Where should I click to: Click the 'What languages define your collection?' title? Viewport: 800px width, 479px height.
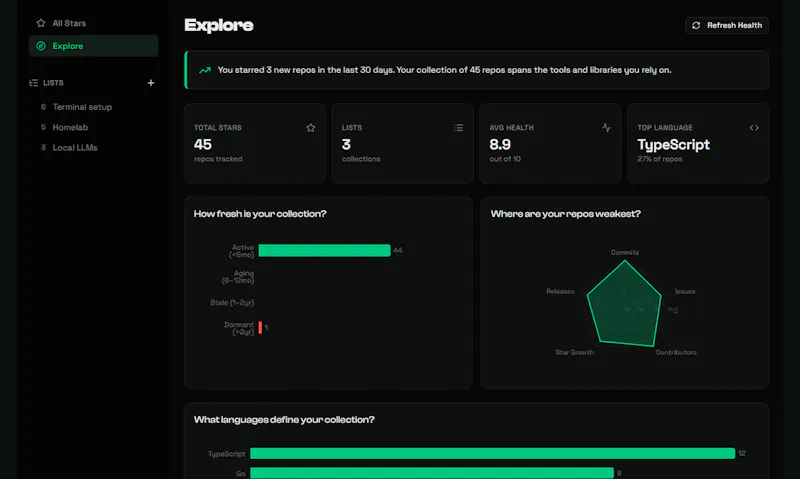pyautogui.click(x=284, y=419)
